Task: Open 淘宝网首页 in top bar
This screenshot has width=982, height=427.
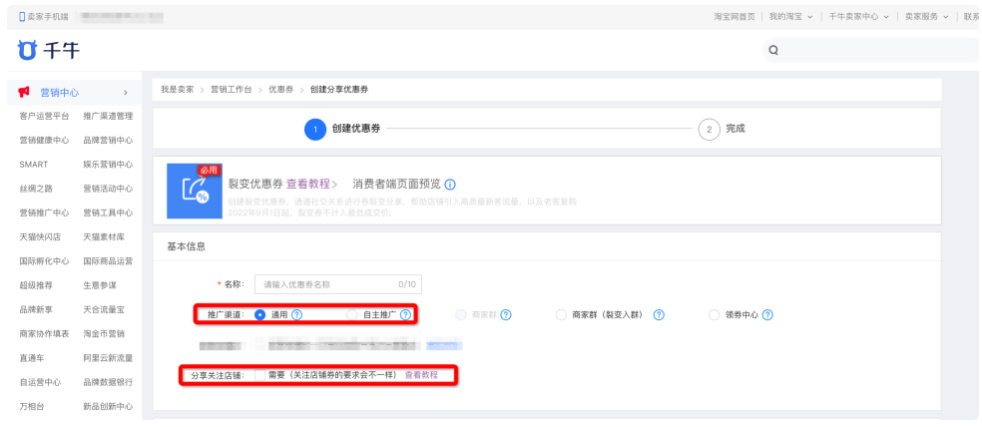Action: 734,17
